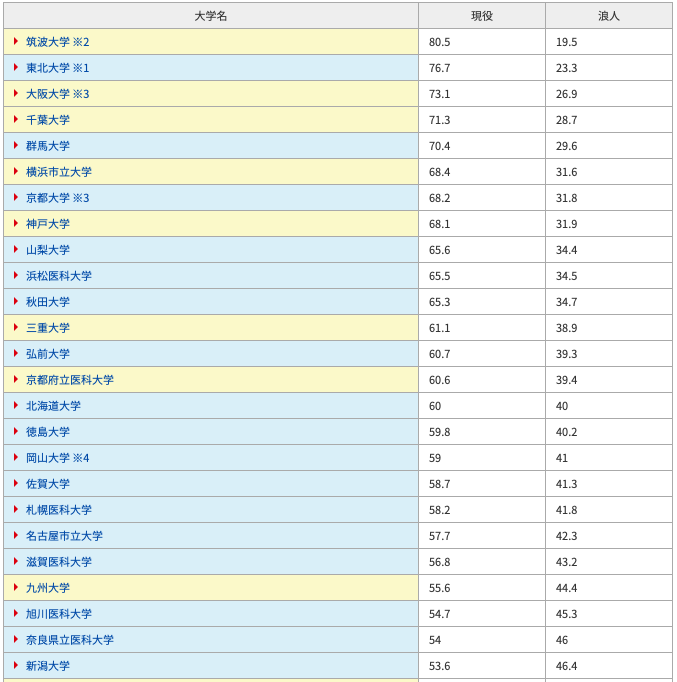Click the red arrow beside 大阪大学
The image size is (677, 682).
[x=16, y=94]
